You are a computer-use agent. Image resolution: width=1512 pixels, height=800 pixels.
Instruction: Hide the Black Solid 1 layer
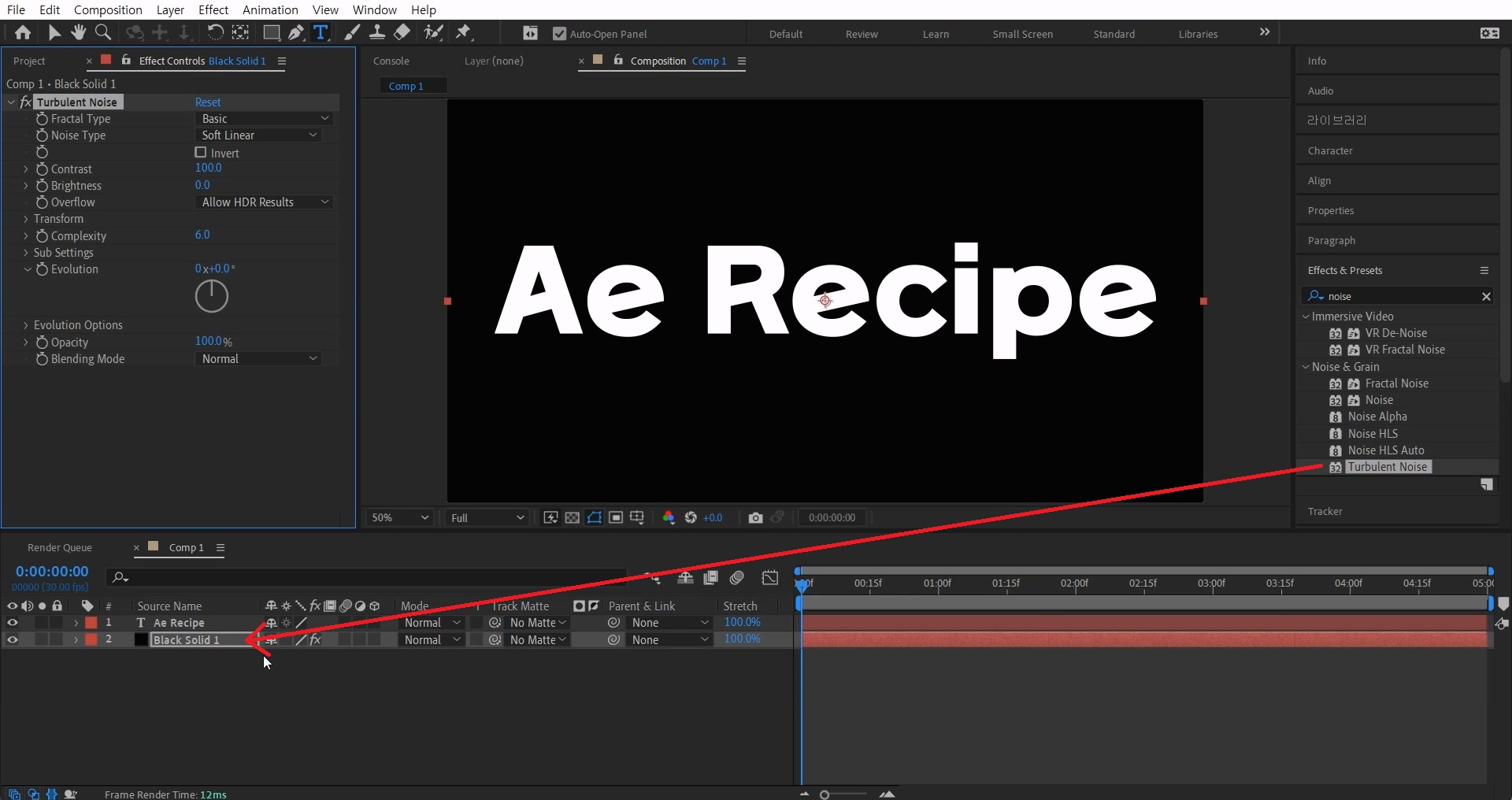pos(12,640)
